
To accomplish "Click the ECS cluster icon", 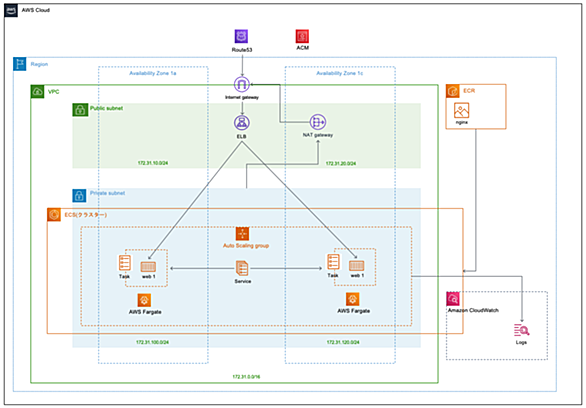I will [x=54, y=215].
